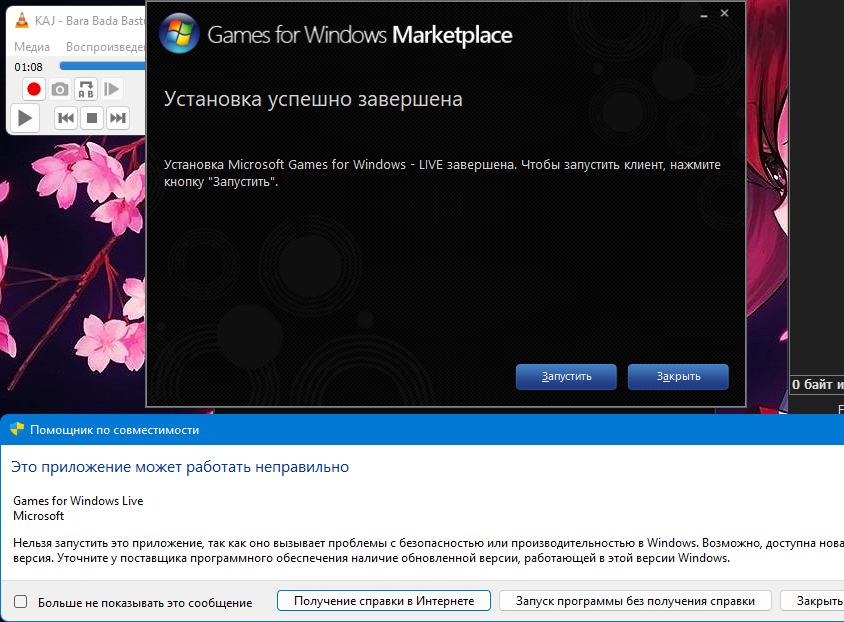Skip to previous track in VLC
Screen dimensions: 844x622
point(66,118)
